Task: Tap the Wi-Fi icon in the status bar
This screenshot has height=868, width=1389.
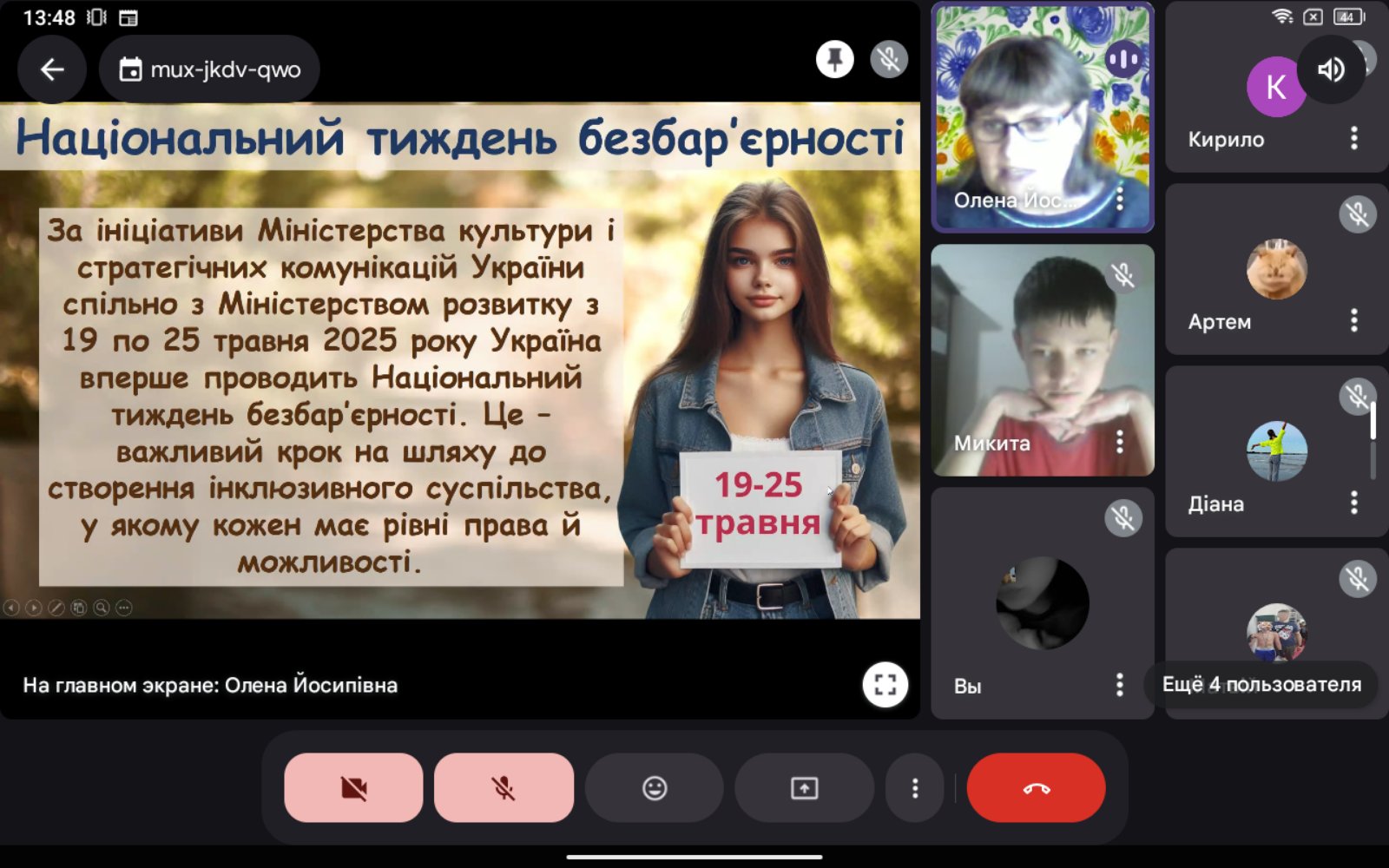Action: [1282, 16]
